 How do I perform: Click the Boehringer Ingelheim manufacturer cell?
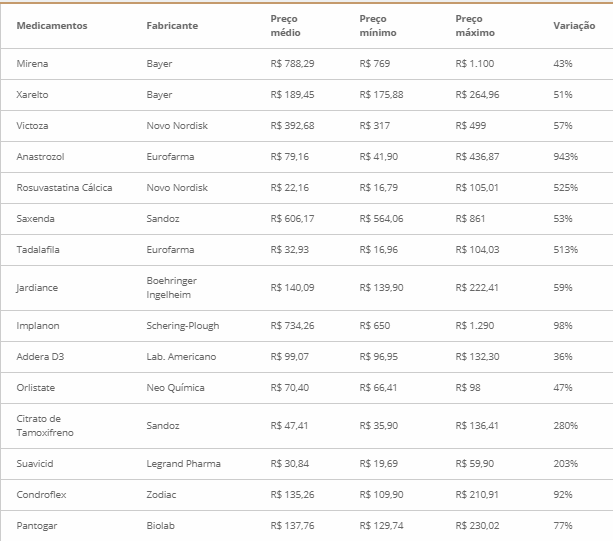(x=175, y=288)
